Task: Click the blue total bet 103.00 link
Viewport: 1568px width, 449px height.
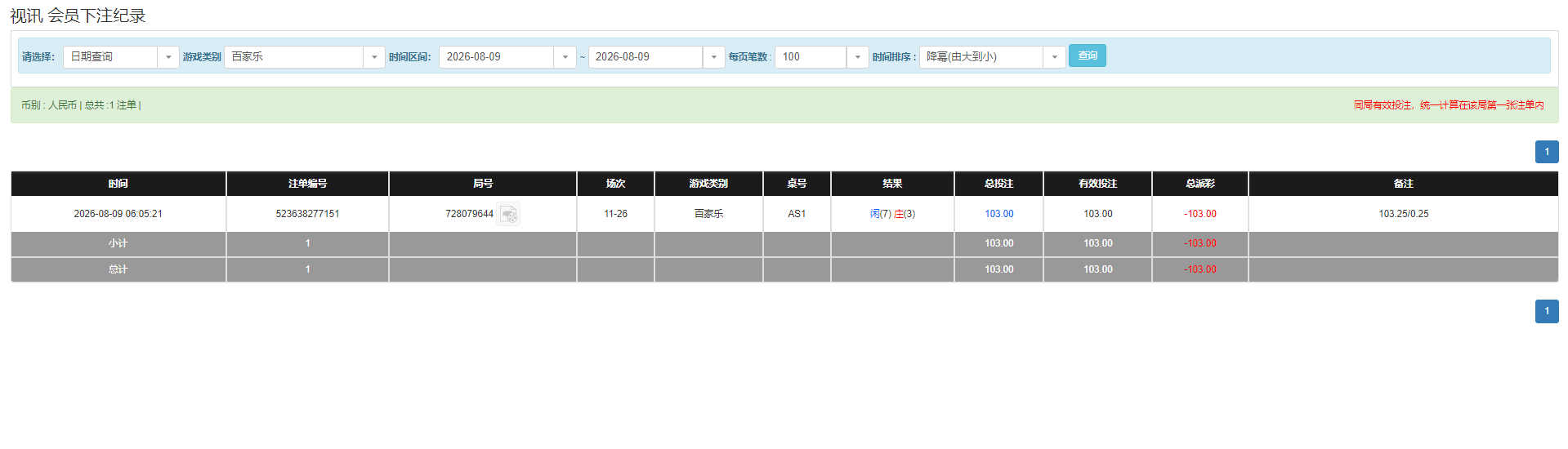Action: 998,214
